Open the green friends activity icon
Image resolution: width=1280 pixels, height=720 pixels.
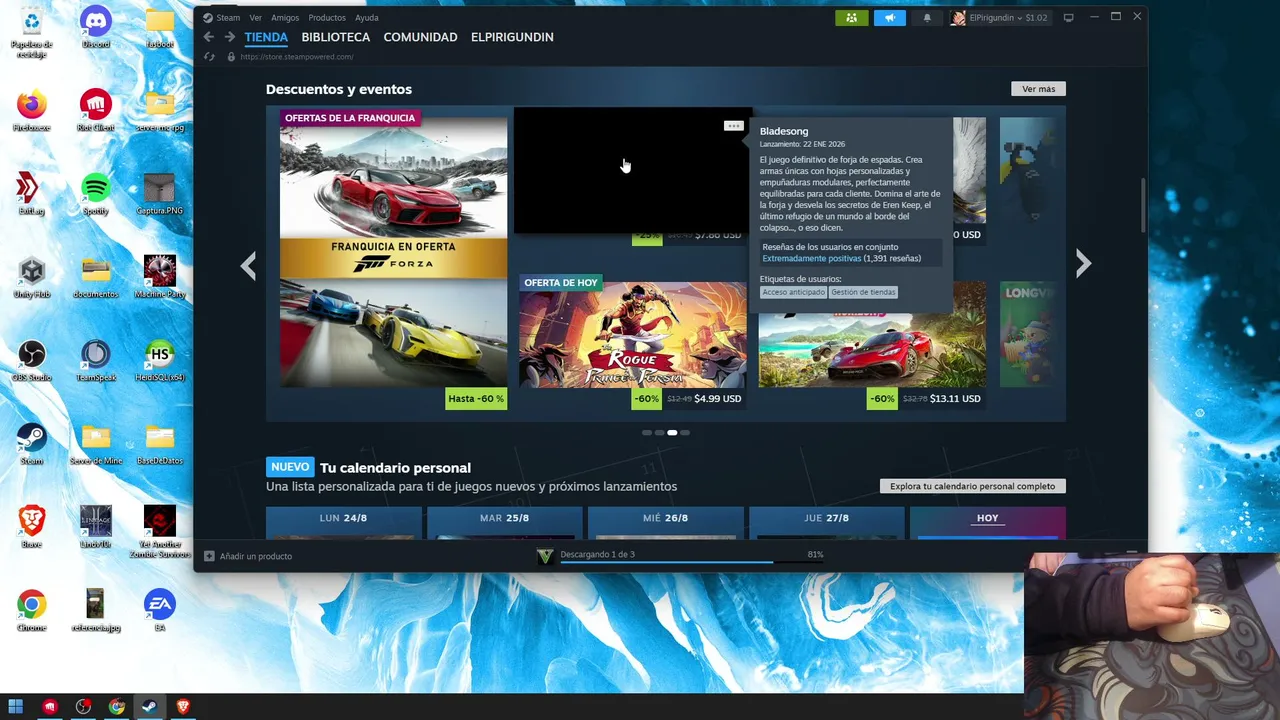pos(852,18)
